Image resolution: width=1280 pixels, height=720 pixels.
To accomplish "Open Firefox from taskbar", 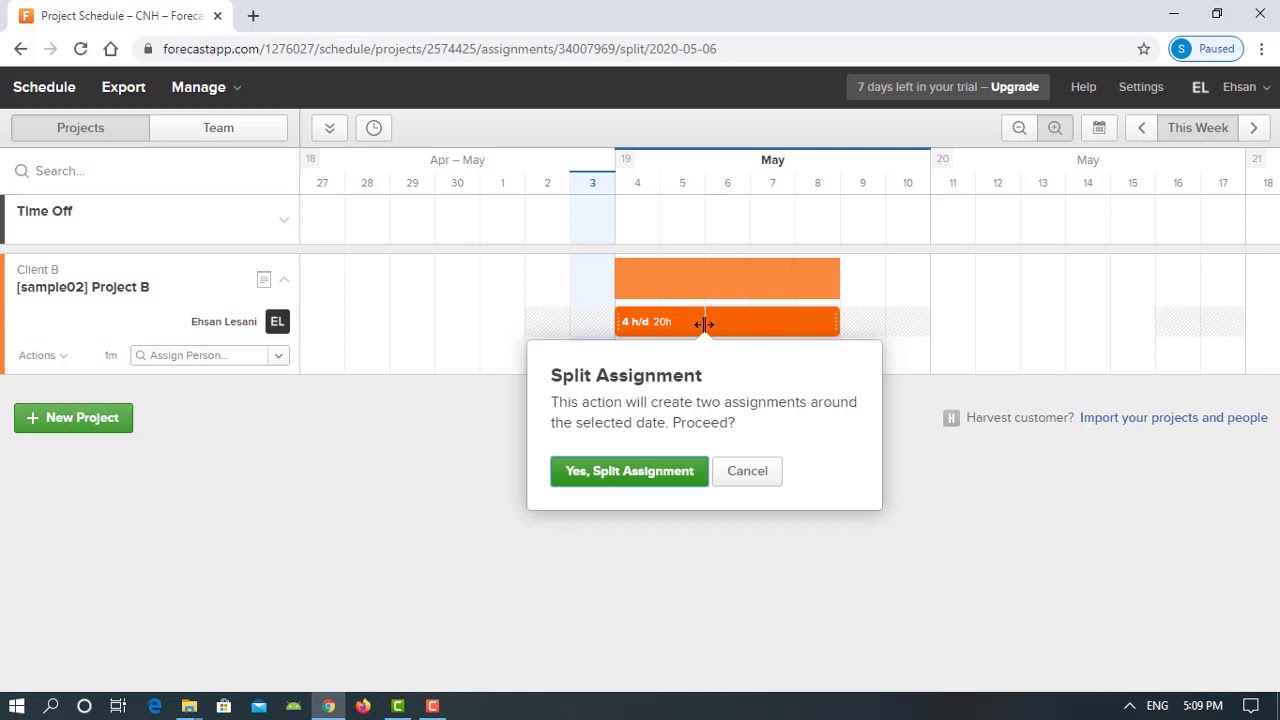I will [x=363, y=706].
